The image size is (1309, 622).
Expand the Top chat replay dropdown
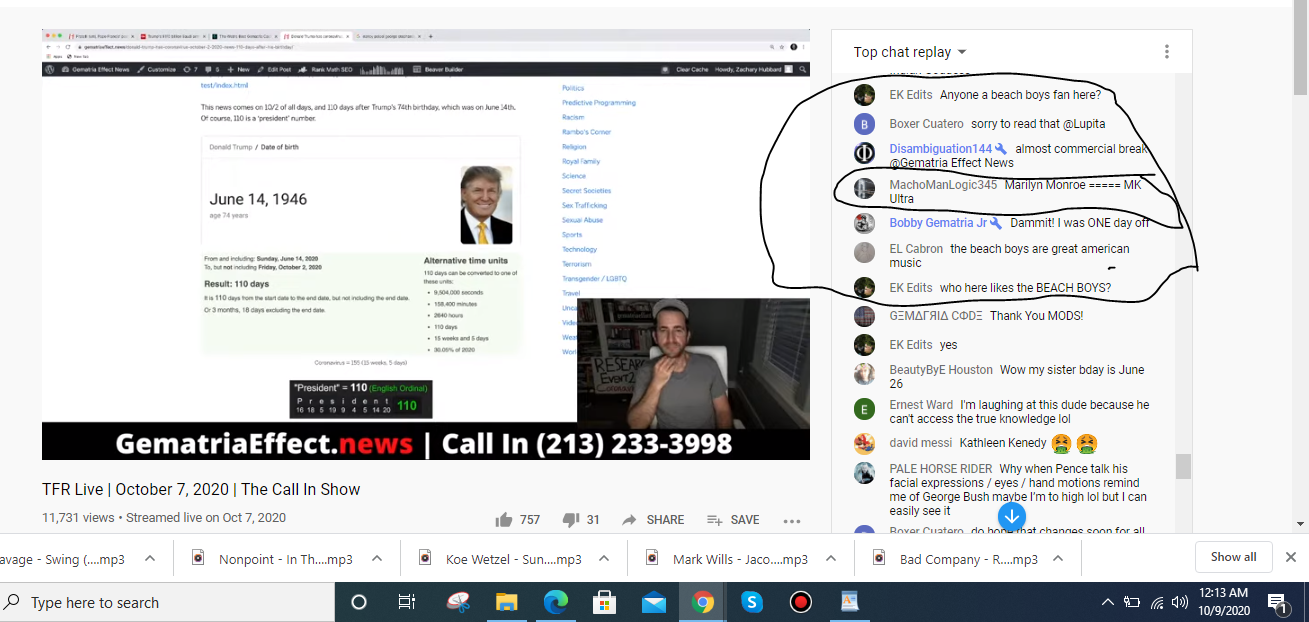pos(910,52)
